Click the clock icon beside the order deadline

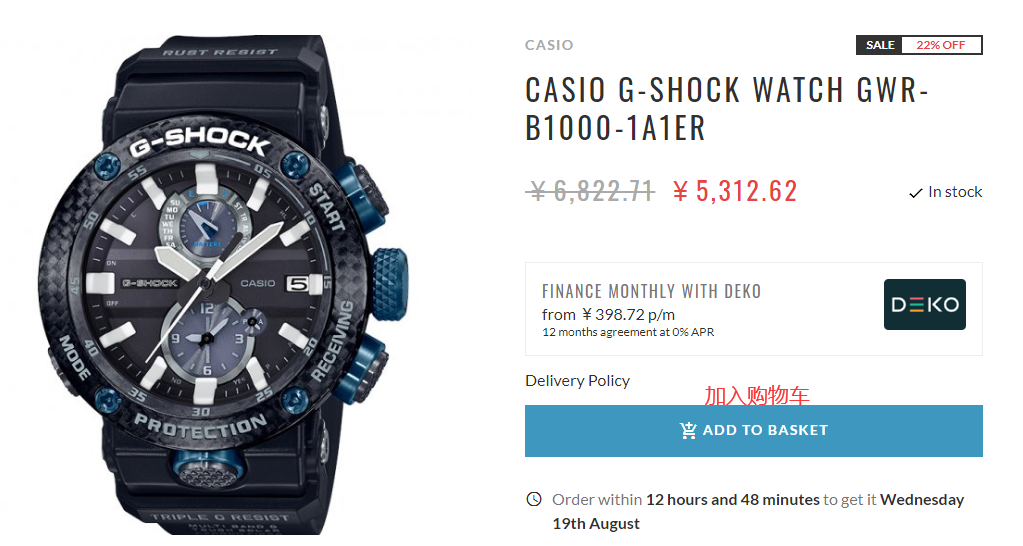click(x=534, y=499)
